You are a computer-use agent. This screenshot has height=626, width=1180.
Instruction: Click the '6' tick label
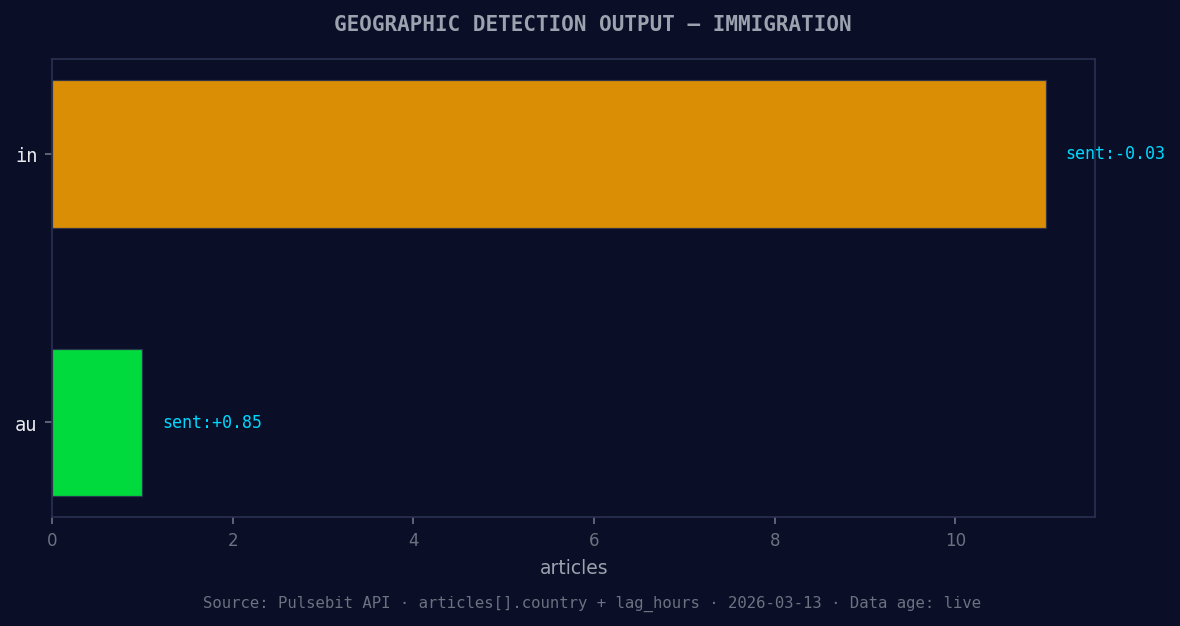pyautogui.click(x=595, y=539)
